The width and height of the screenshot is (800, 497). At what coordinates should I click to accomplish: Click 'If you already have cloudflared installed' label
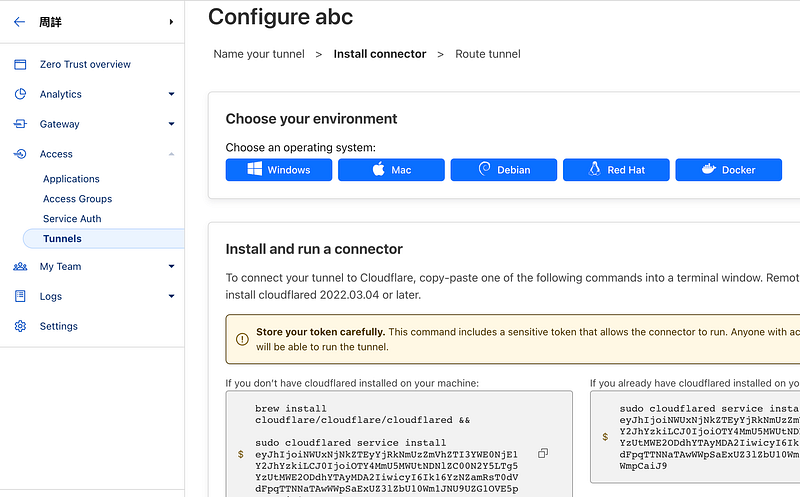coord(695,383)
